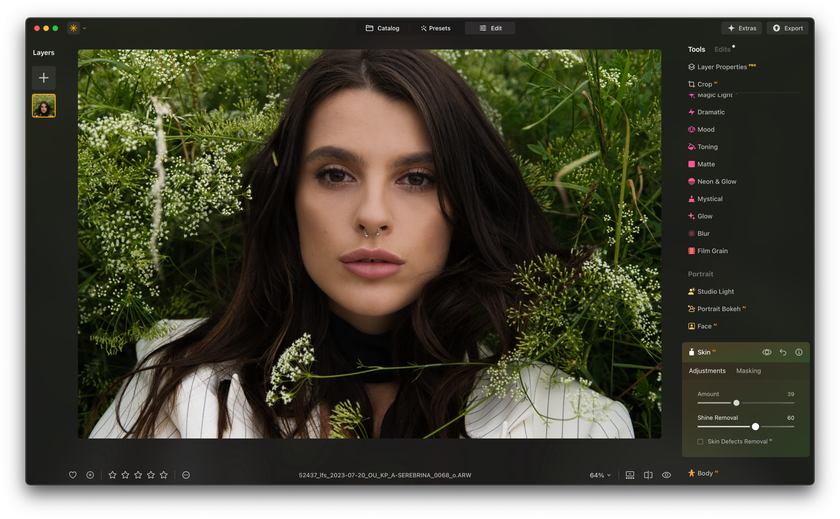Open the Mystical tool
840x519 pixels.
[x=705, y=199]
